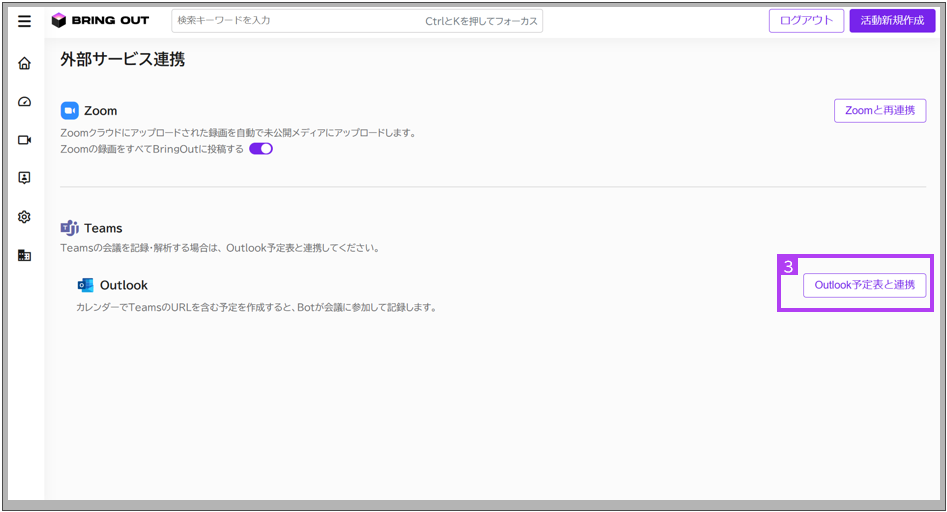Open the organization building icon in sidebar
The width and height of the screenshot is (947, 512).
(24, 255)
